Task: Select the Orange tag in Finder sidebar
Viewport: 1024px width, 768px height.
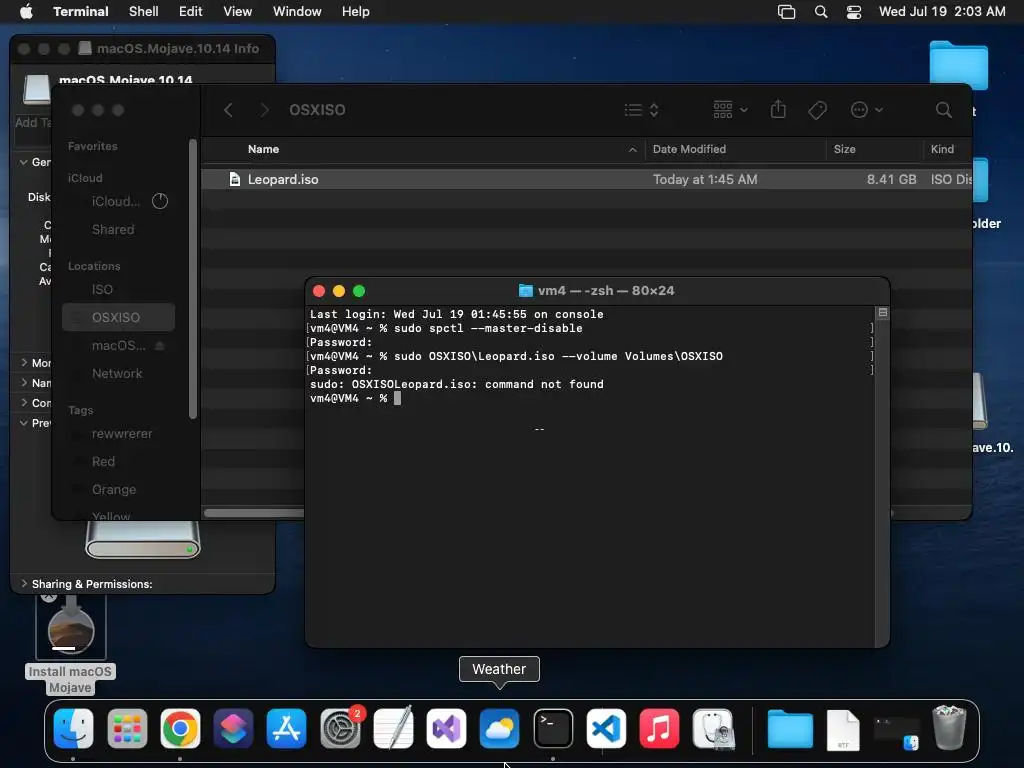Action: [120, 489]
